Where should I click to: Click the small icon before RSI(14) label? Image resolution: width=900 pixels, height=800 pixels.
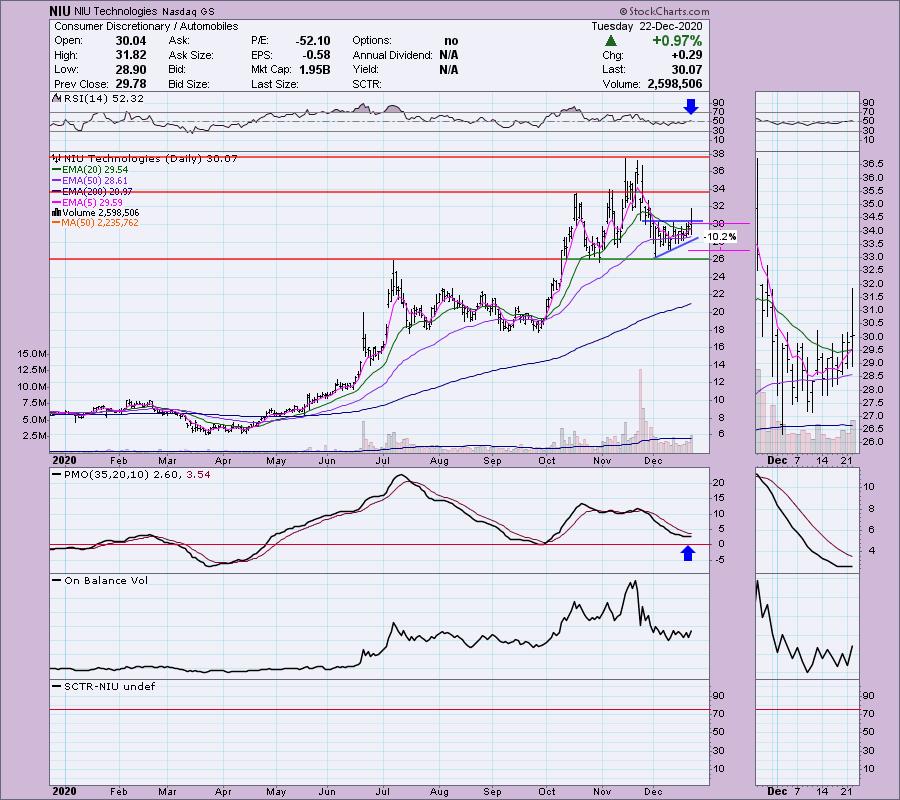pos(56,98)
